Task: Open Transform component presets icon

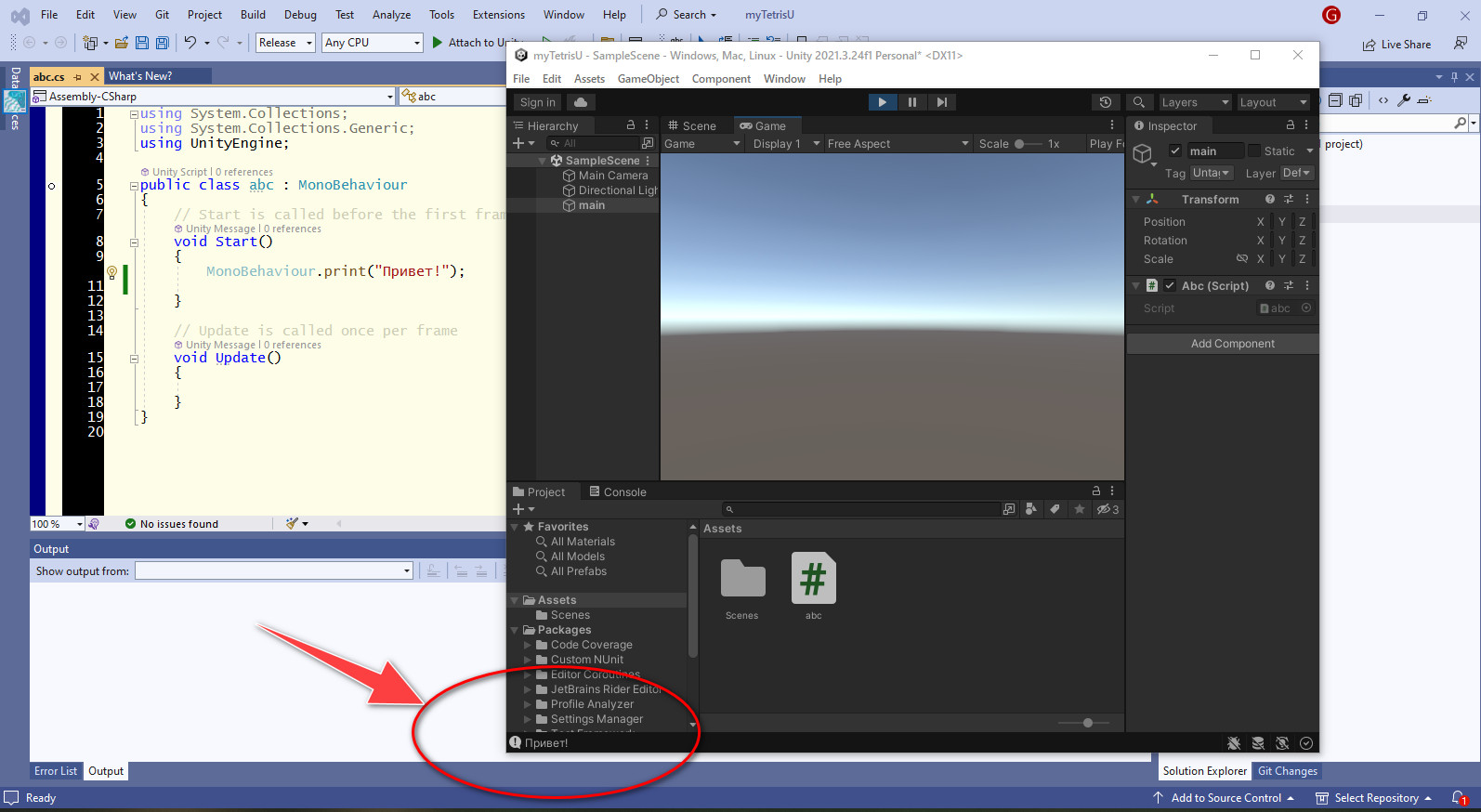Action: click(1289, 199)
